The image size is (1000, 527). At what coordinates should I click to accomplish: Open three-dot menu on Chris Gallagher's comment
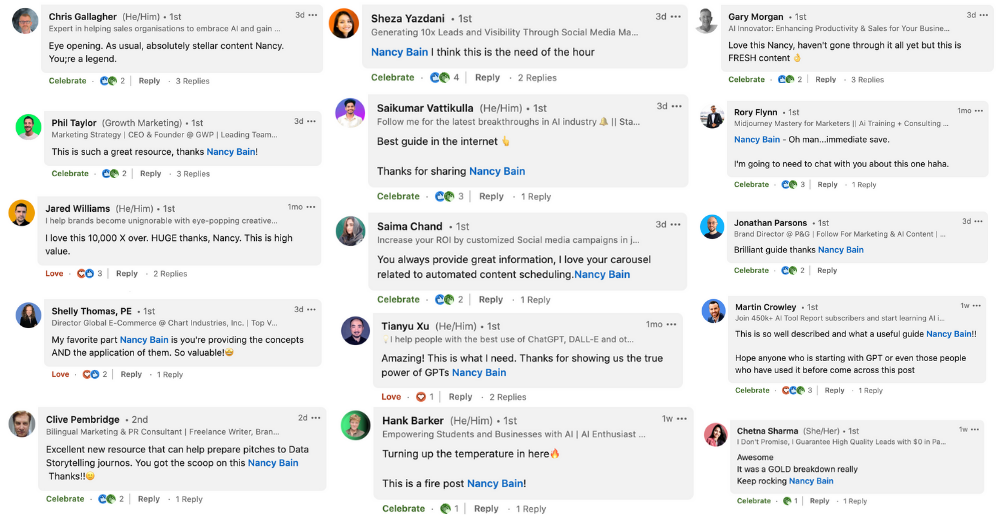pos(312,15)
